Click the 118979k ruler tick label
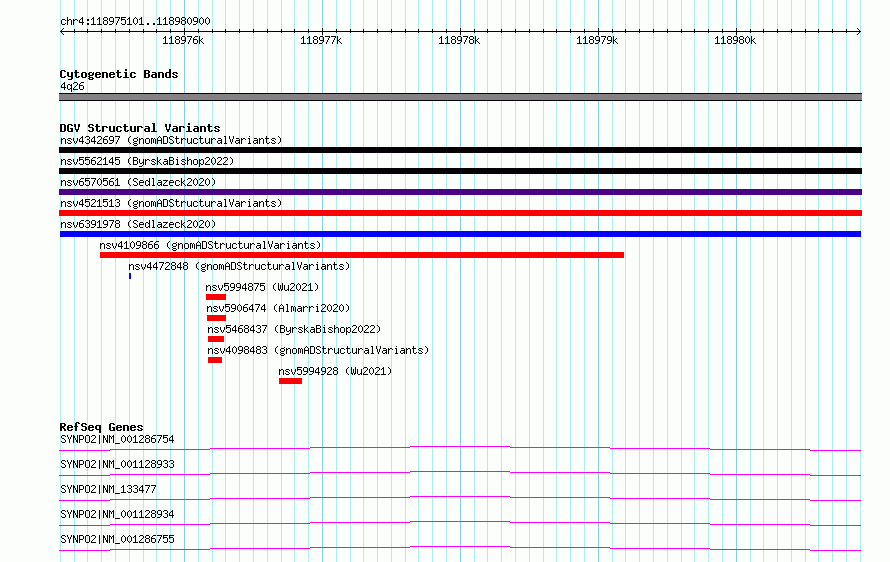Viewport: 890px width, 562px height. click(x=597, y=40)
